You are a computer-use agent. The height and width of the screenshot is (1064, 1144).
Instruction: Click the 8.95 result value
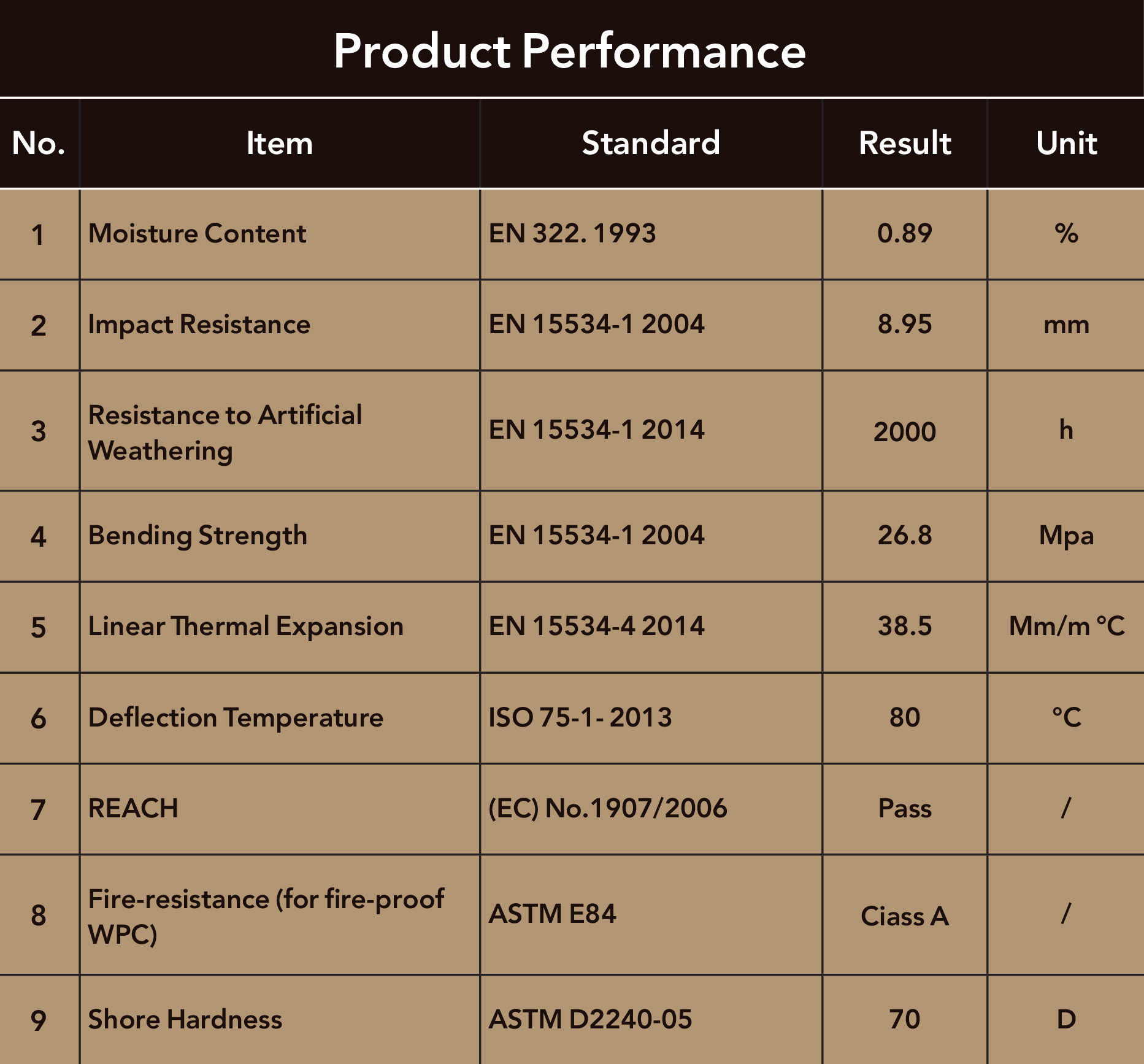coord(905,325)
